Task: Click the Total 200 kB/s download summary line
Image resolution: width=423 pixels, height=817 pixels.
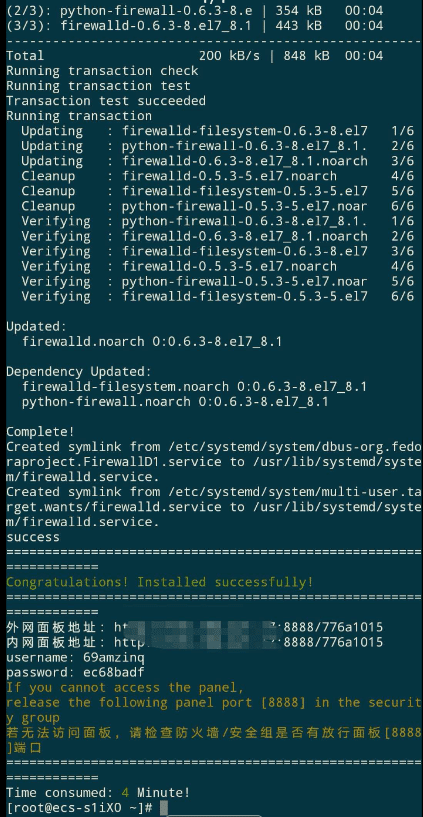Action: [x=194, y=55]
